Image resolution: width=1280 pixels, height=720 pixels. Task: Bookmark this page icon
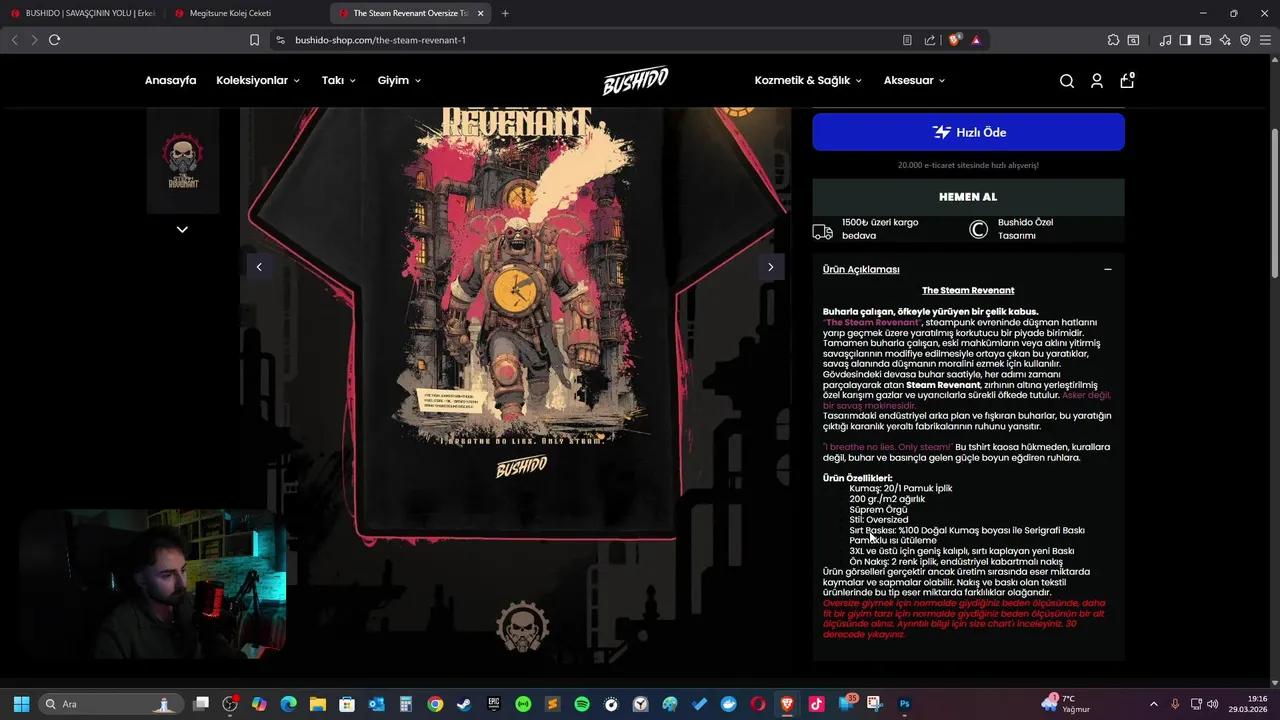(254, 40)
